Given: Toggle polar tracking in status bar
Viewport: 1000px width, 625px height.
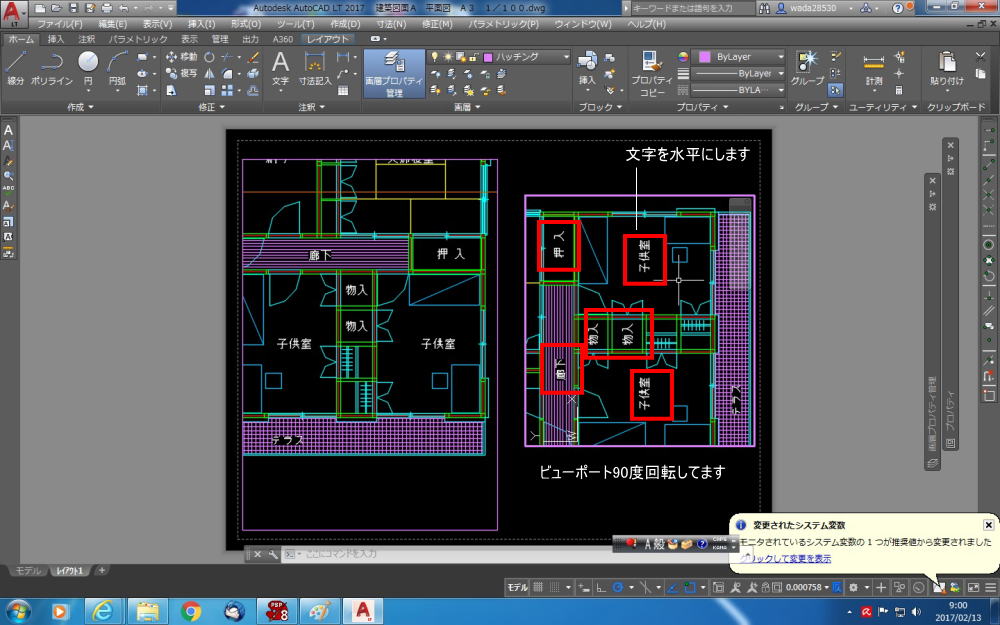Looking at the screenshot, I should [617, 587].
